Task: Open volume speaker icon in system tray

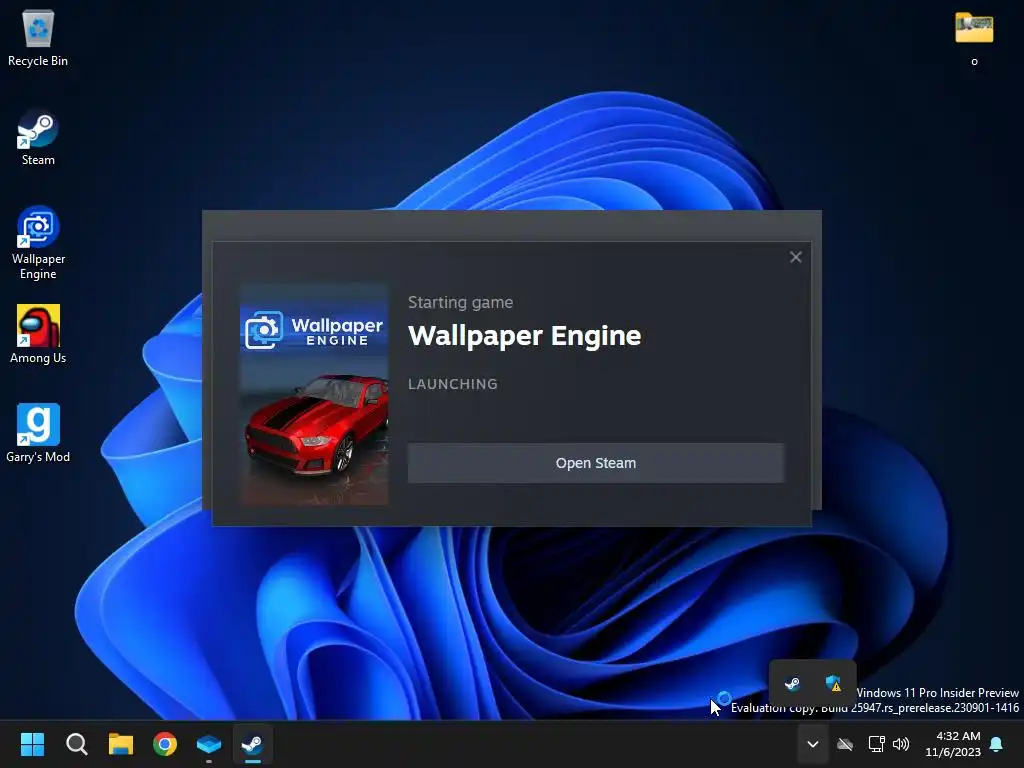Action: point(901,744)
